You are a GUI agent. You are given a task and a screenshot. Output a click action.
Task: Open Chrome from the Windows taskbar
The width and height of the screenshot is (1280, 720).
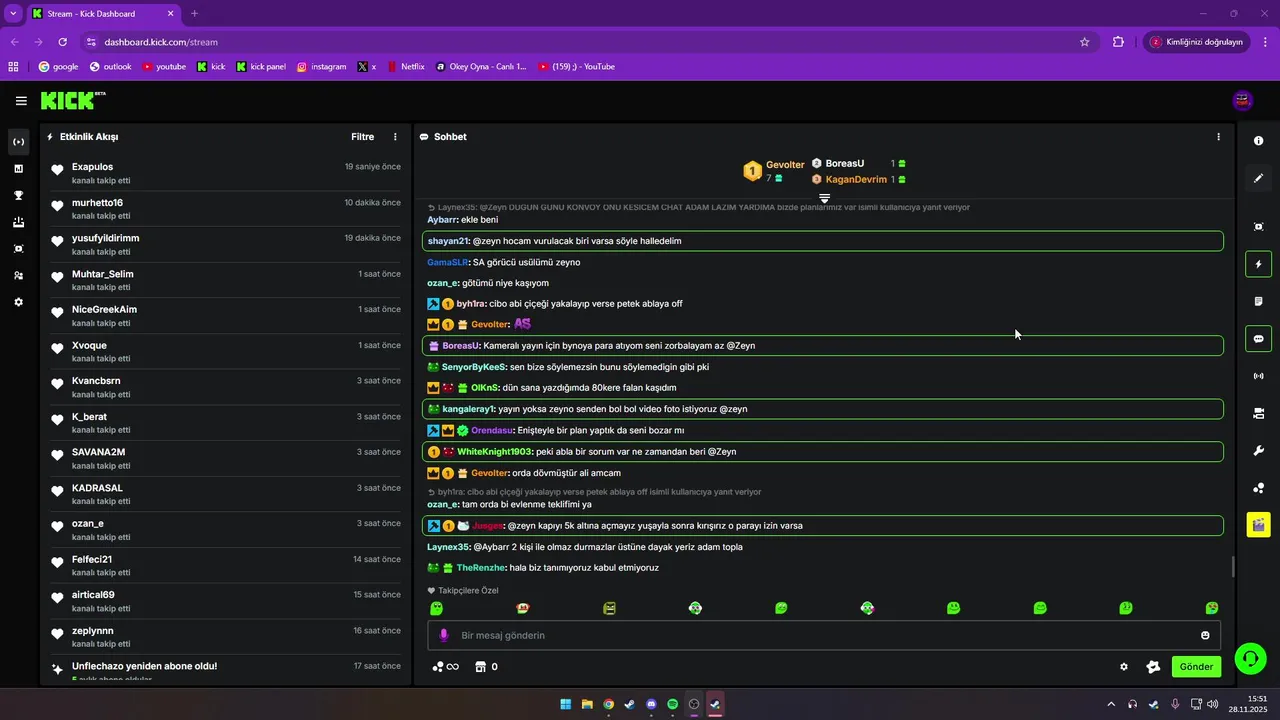(608, 704)
